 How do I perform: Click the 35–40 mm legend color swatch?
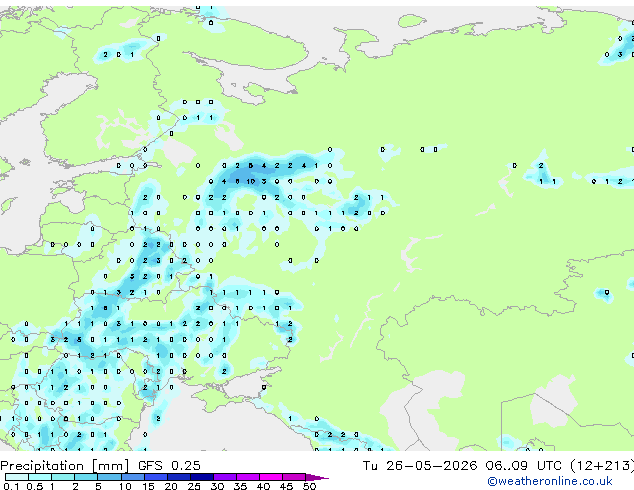(x=247, y=477)
